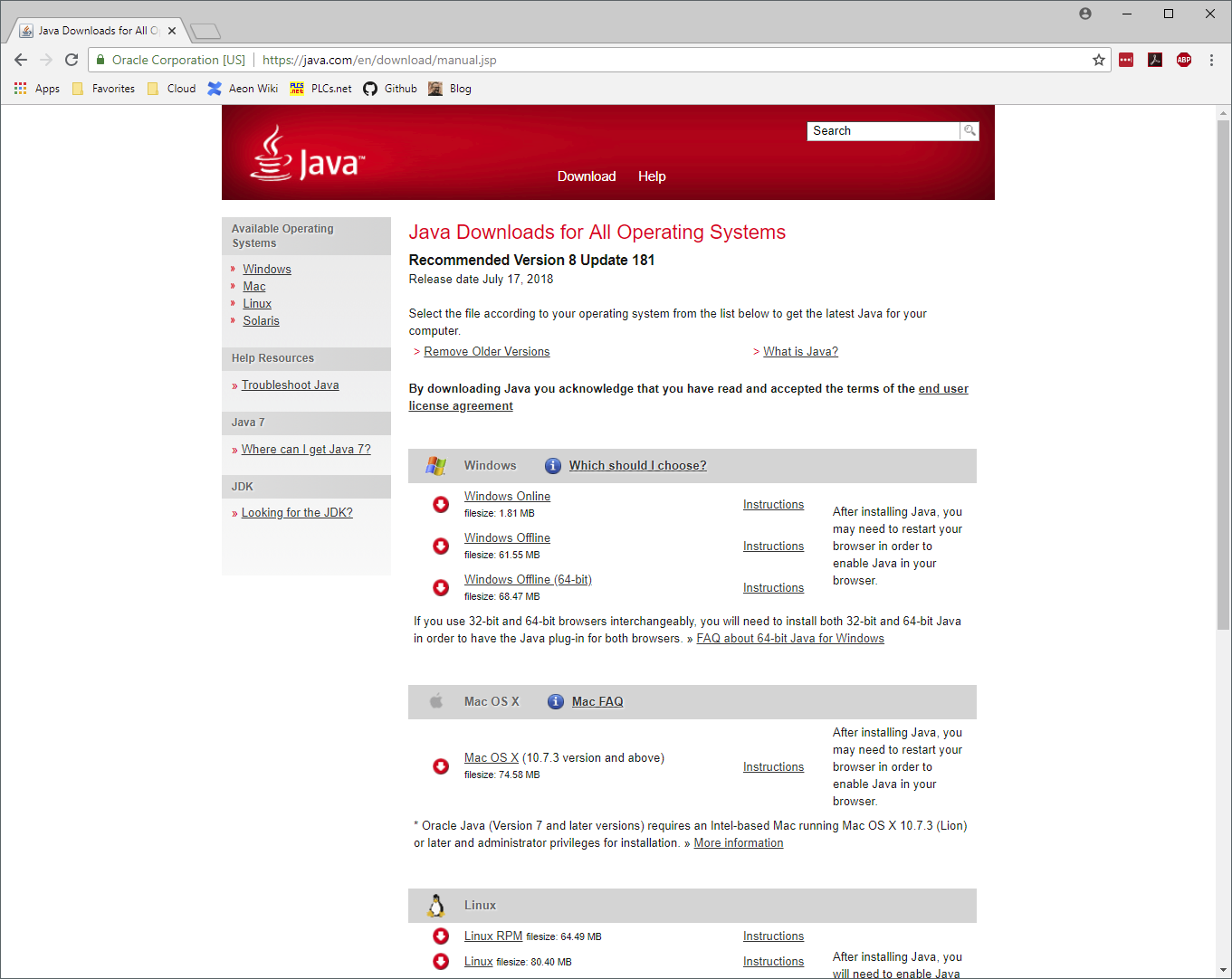Open Instructions for Windows Offline (64-bit)

[x=773, y=588]
